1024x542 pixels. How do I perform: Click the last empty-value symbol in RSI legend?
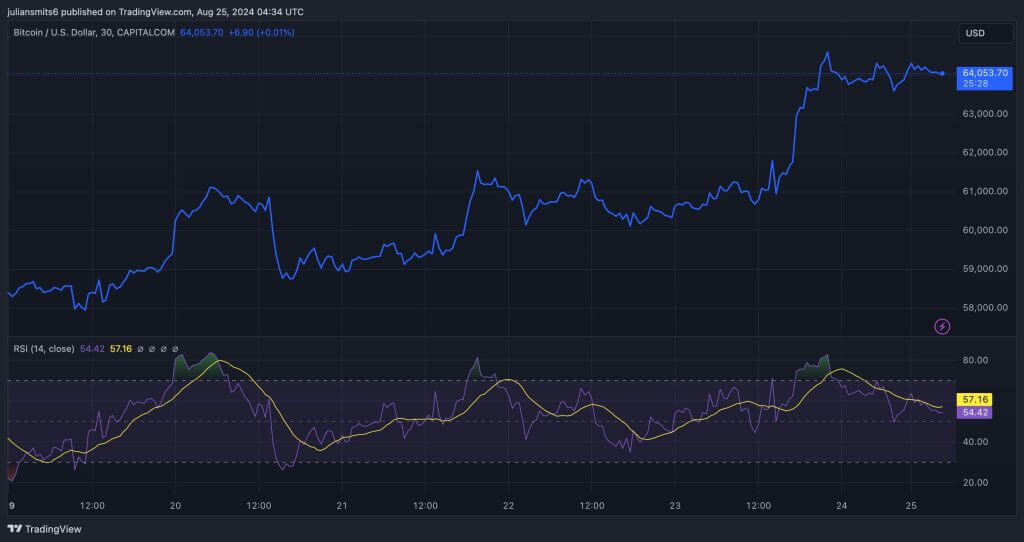coord(176,349)
